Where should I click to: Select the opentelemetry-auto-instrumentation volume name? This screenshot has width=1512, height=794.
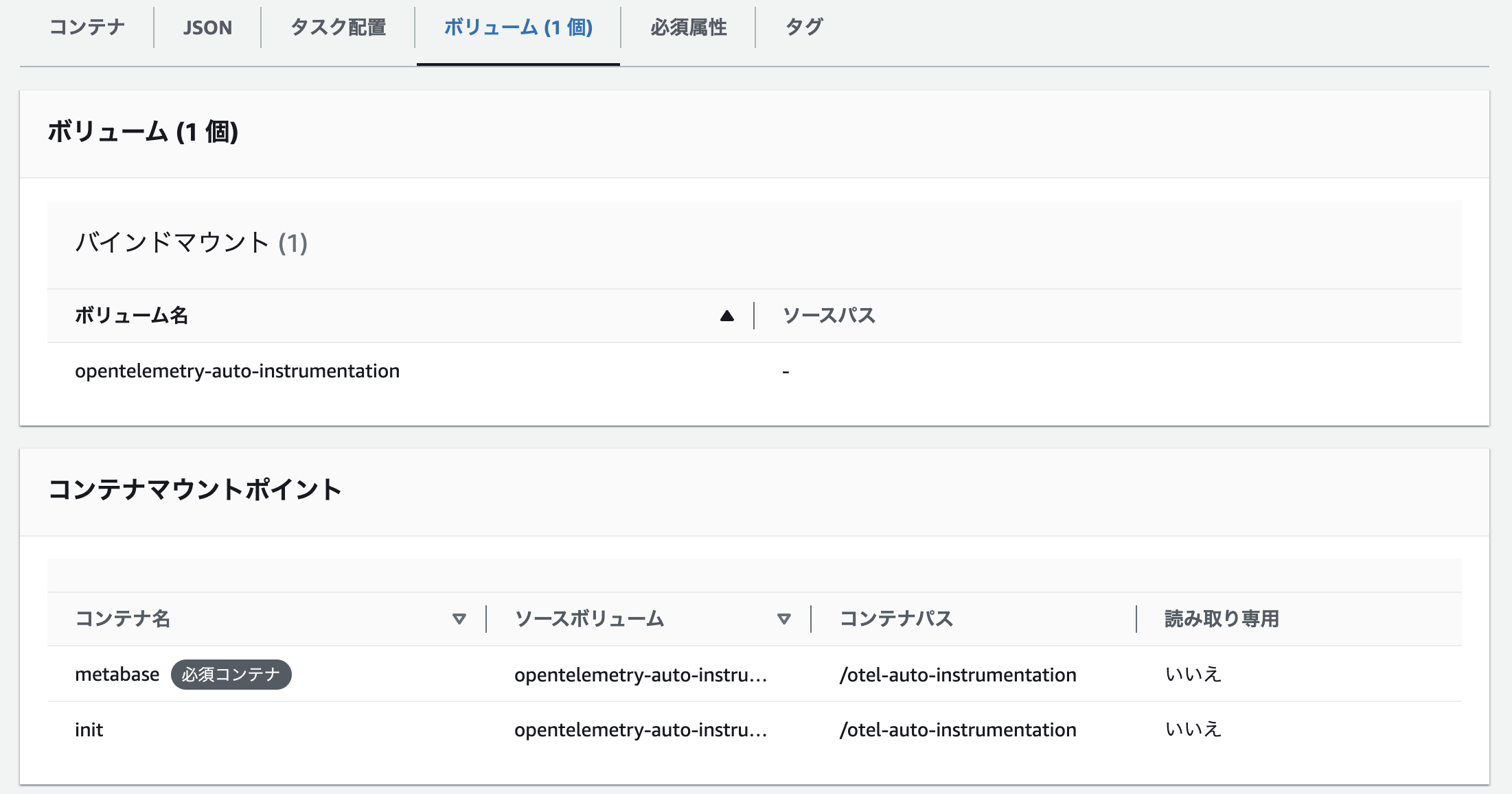click(238, 371)
